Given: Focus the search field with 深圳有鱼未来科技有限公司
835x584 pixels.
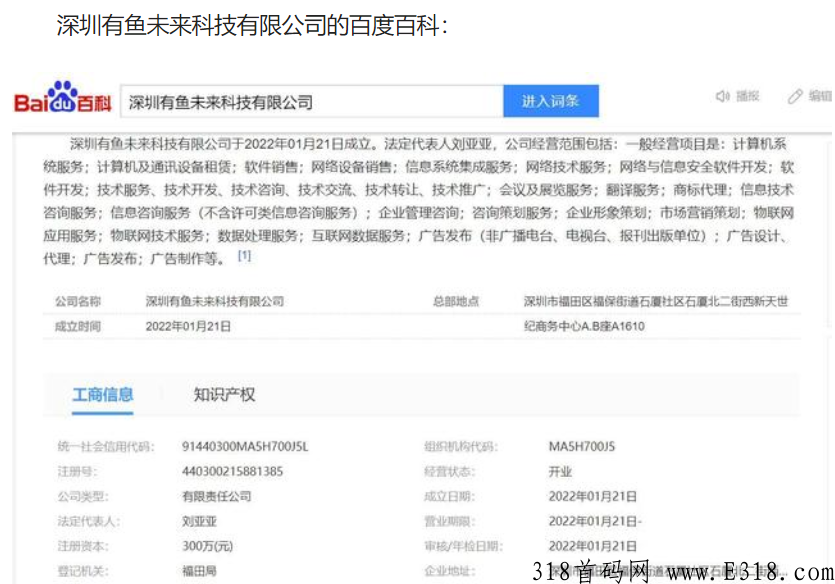Looking at the screenshot, I should [x=312, y=101].
